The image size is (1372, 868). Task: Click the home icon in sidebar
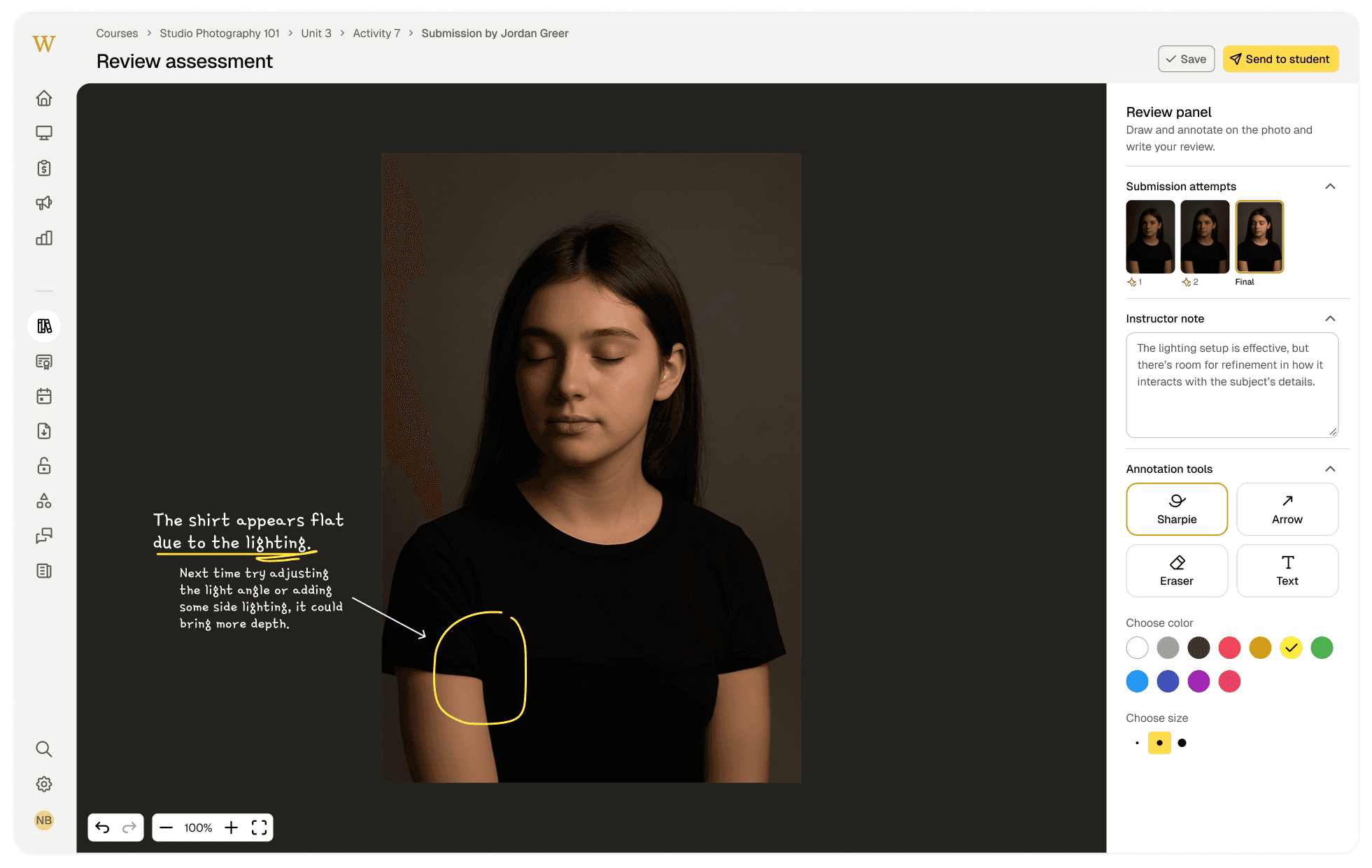pyautogui.click(x=44, y=98)
